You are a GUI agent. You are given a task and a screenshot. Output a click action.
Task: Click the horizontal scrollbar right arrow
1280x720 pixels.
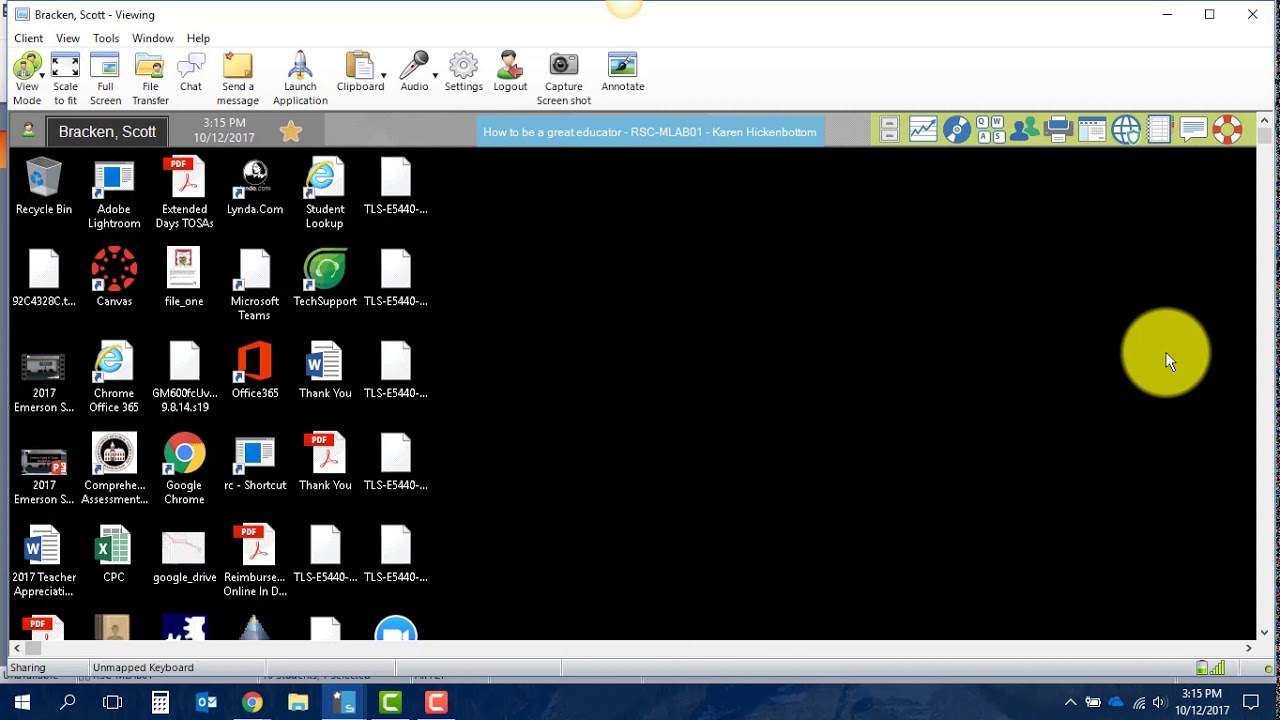1248,648
